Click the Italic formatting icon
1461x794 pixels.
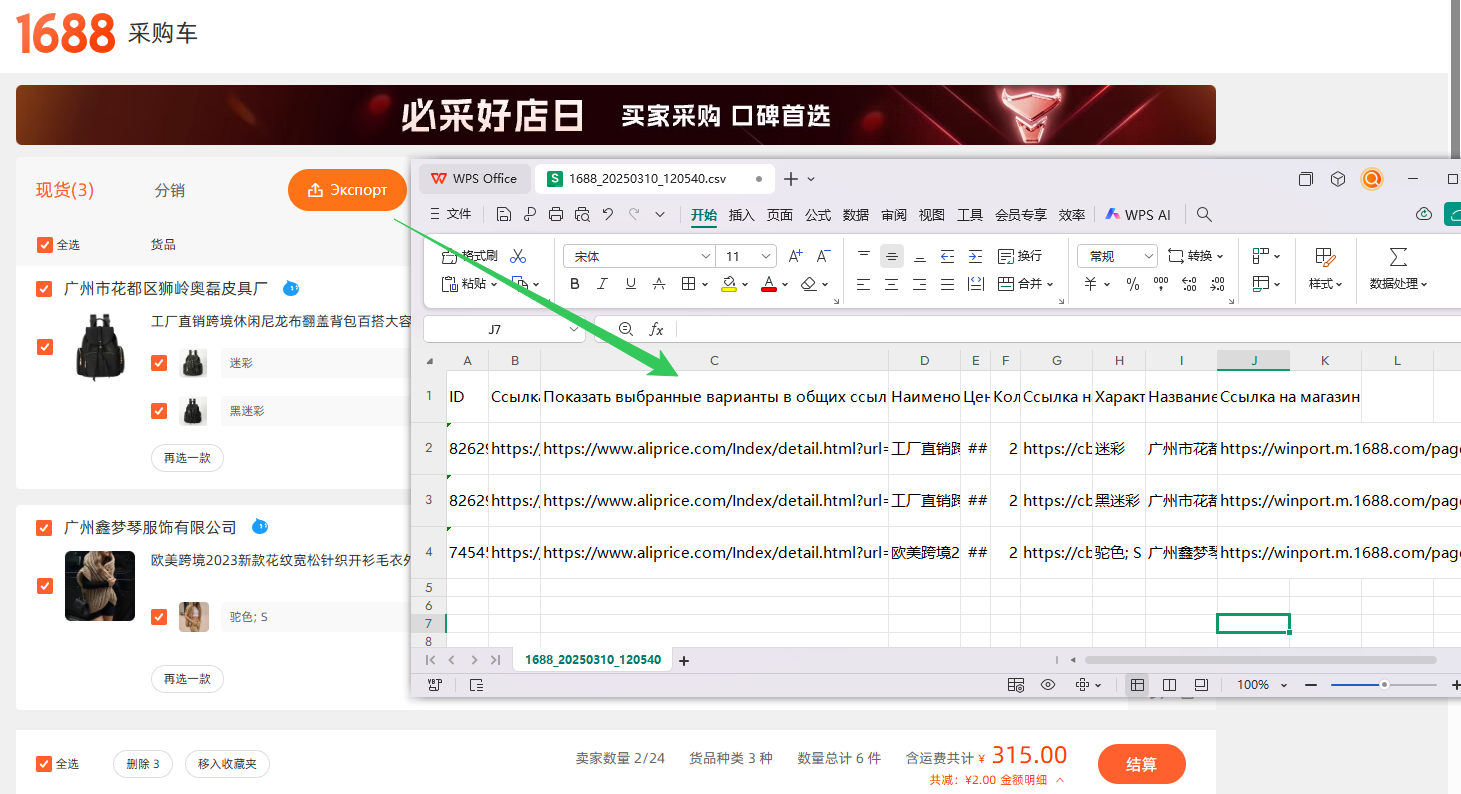602,284
